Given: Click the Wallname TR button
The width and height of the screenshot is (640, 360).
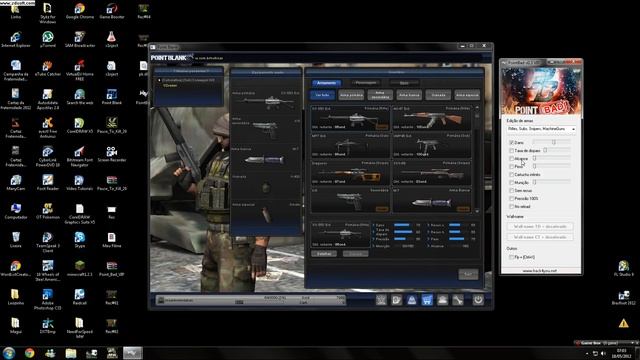Looking at the screenshot, I should 540,226.
